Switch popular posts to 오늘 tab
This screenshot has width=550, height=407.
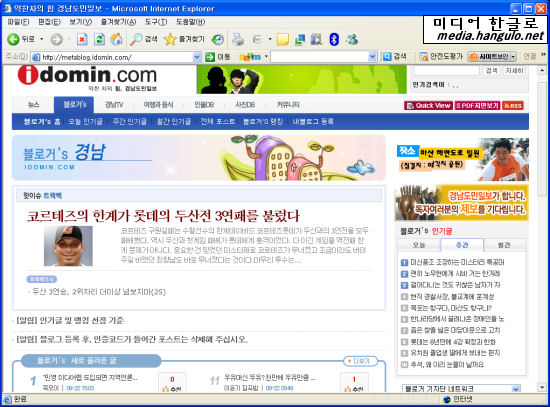(x=419, y=245)
